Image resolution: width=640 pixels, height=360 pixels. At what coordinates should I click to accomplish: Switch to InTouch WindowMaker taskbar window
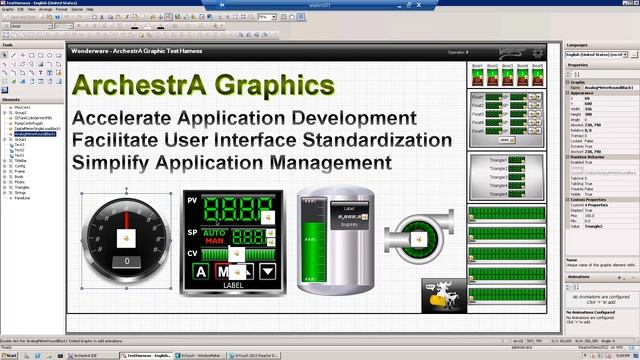coord(200,356)
